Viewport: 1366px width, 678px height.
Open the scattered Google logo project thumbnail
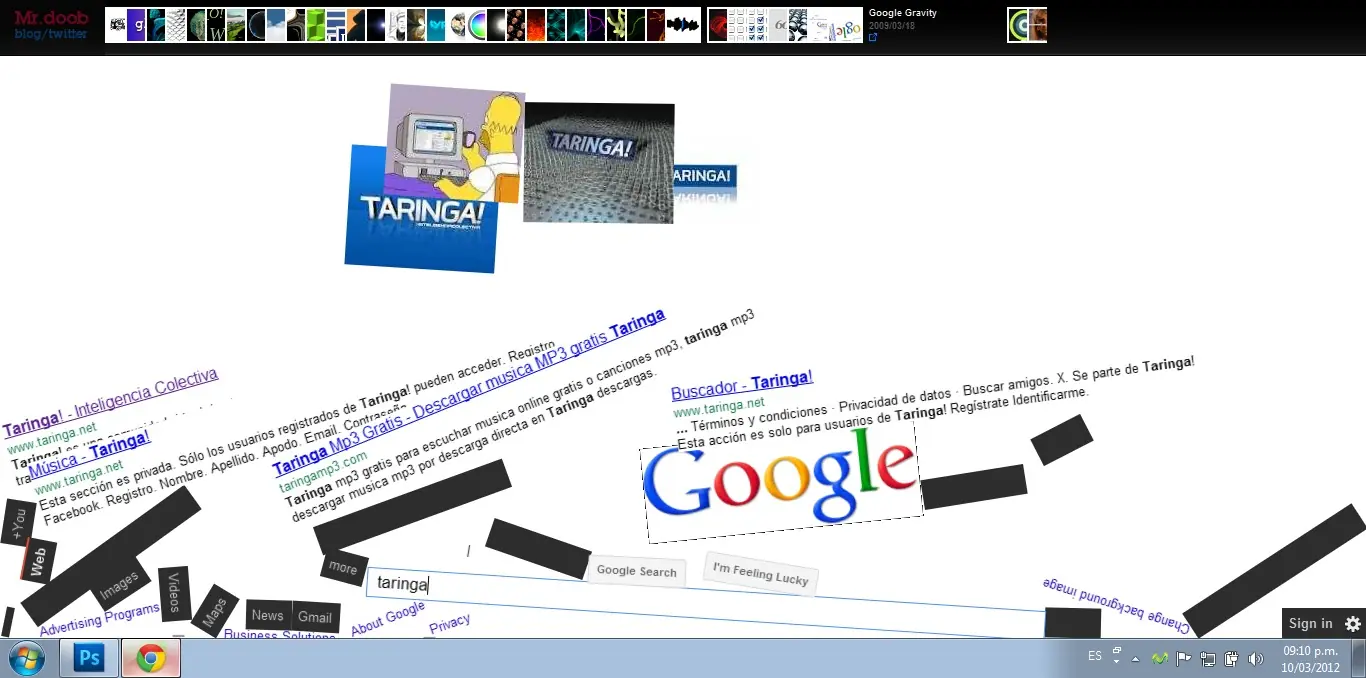point(835,25)
